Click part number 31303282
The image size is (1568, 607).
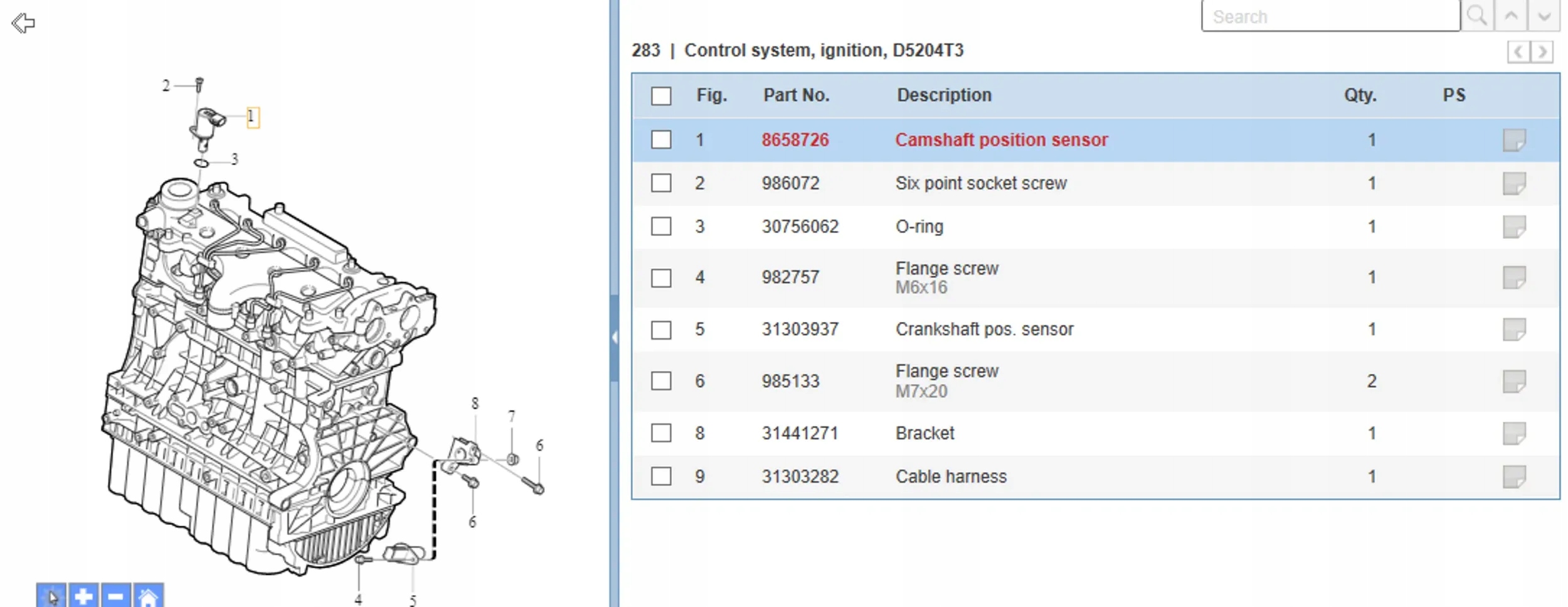[x=800, y=476]
